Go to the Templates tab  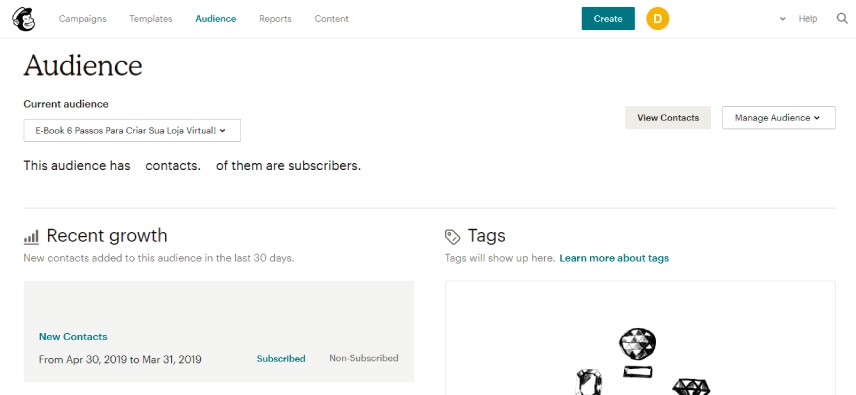pos(151,19)
